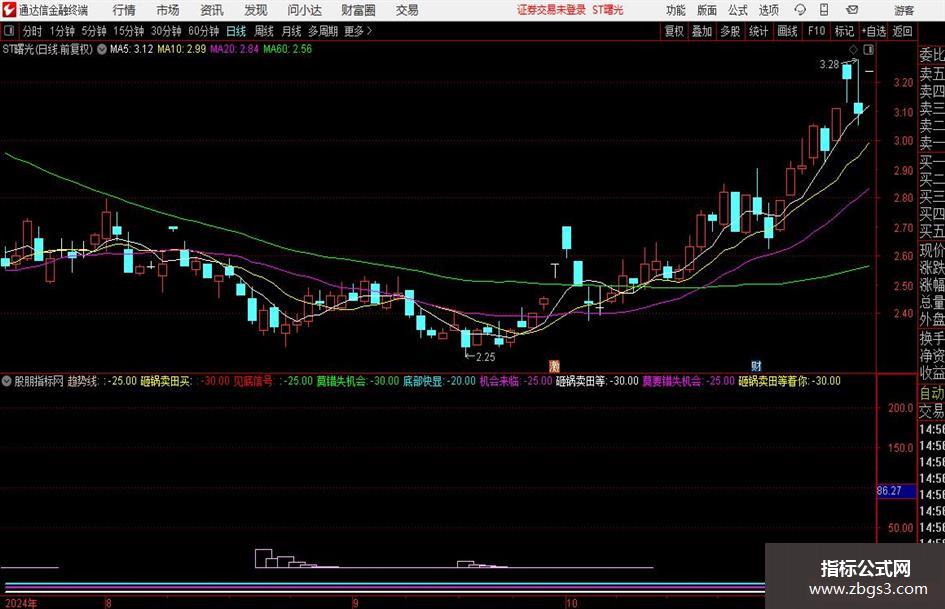Expand main chart indicator dropdown arrow

coord(102,49)
